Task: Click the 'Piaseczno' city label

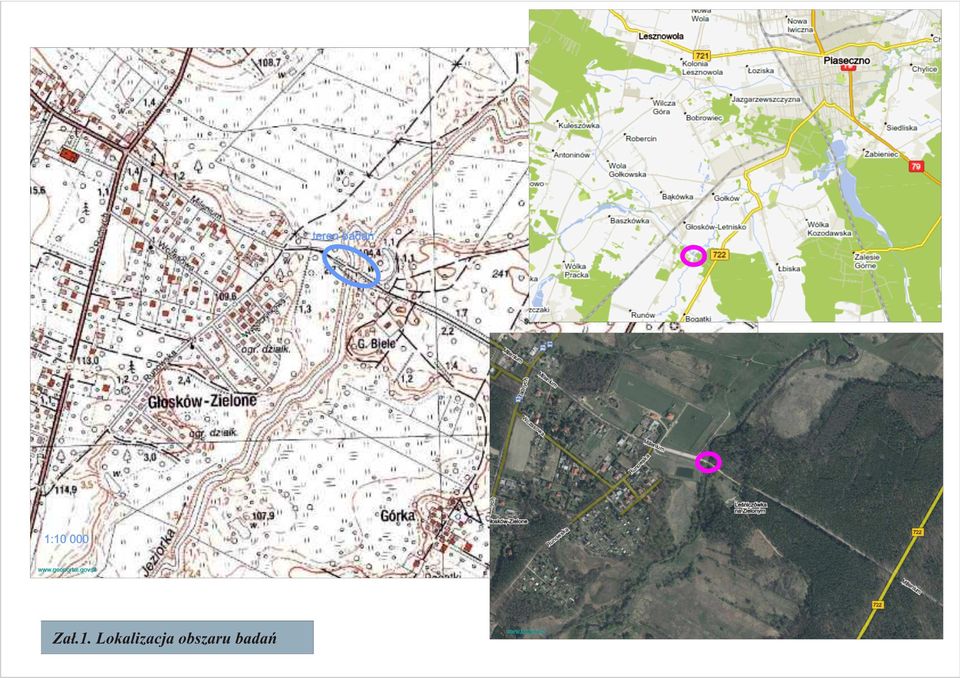Action: click(847, 60)
